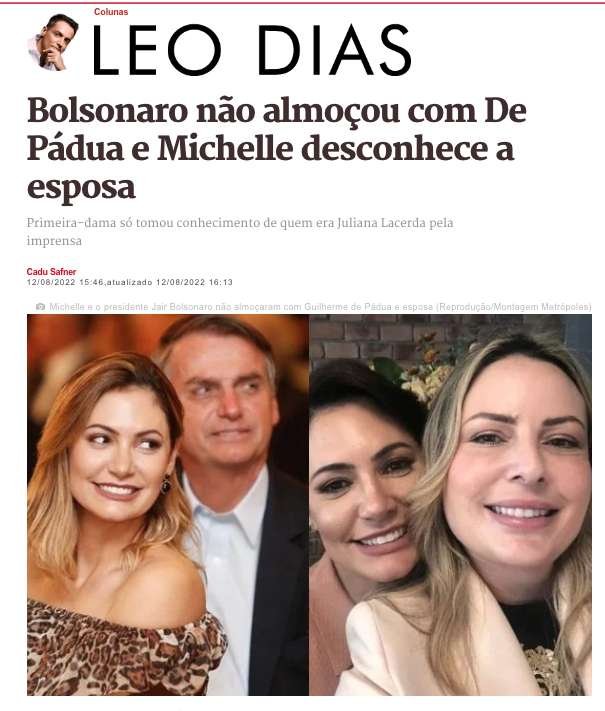
Task: Click the dark-haired woman in the selfie
Action: 363,499
